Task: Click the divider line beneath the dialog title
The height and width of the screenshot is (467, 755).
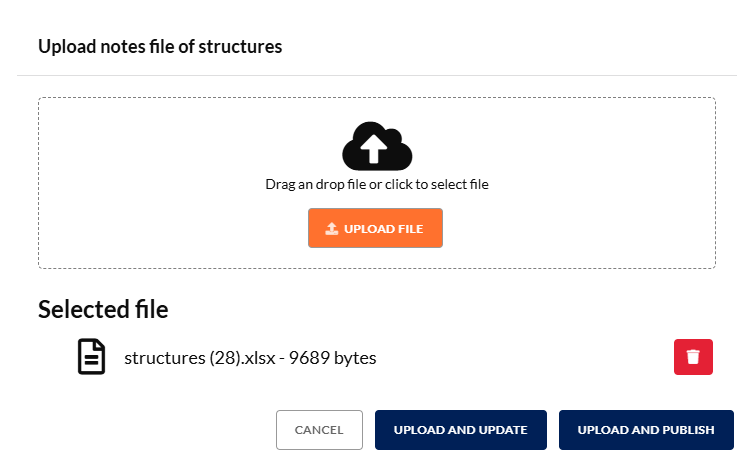Action: tap(377, 75)
